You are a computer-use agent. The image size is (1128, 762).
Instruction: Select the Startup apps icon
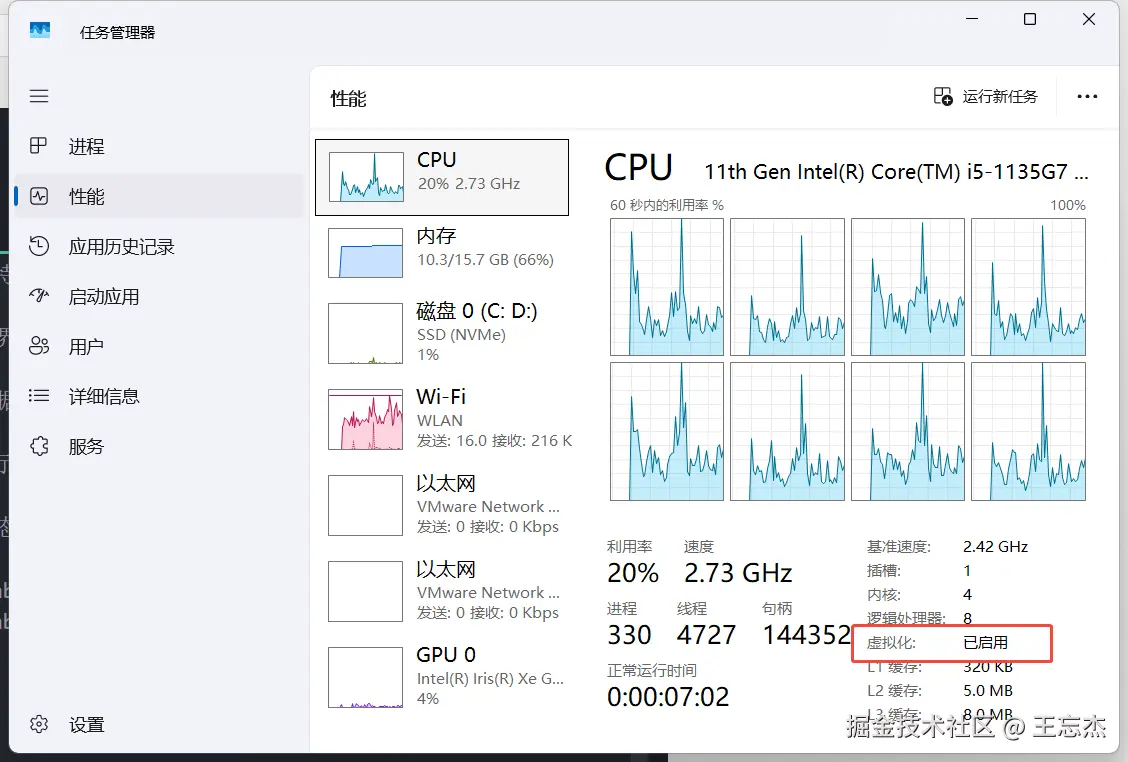point(39,296)
